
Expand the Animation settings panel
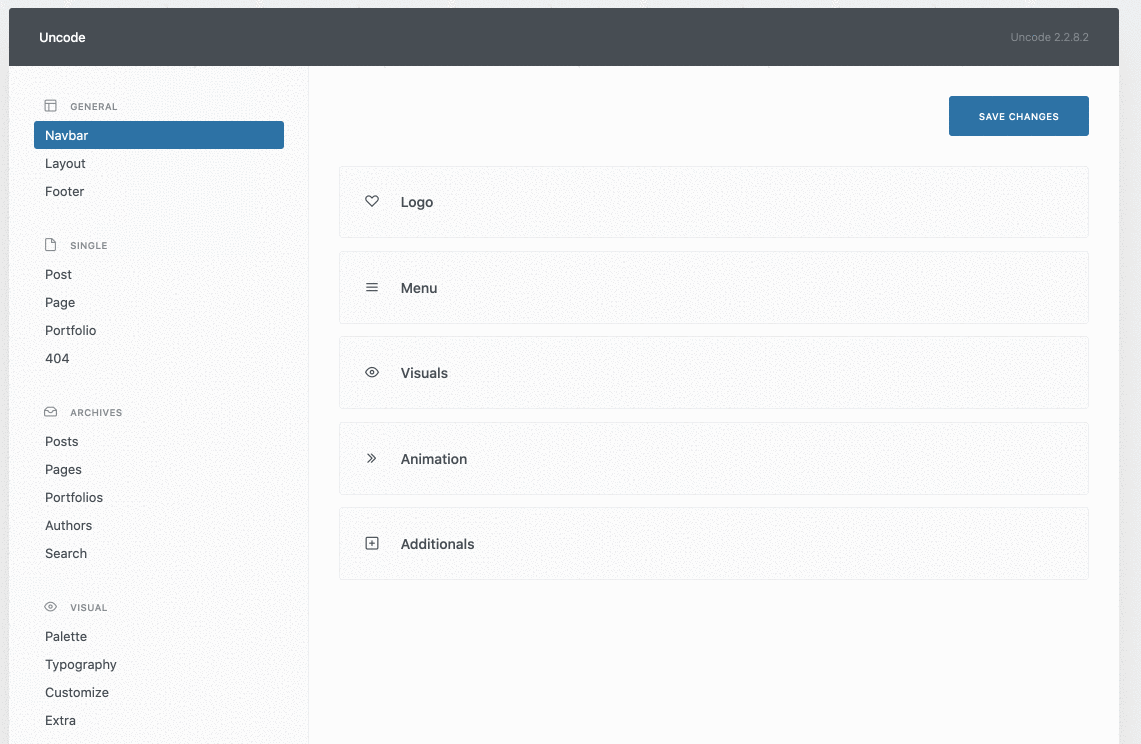[714, 458]
